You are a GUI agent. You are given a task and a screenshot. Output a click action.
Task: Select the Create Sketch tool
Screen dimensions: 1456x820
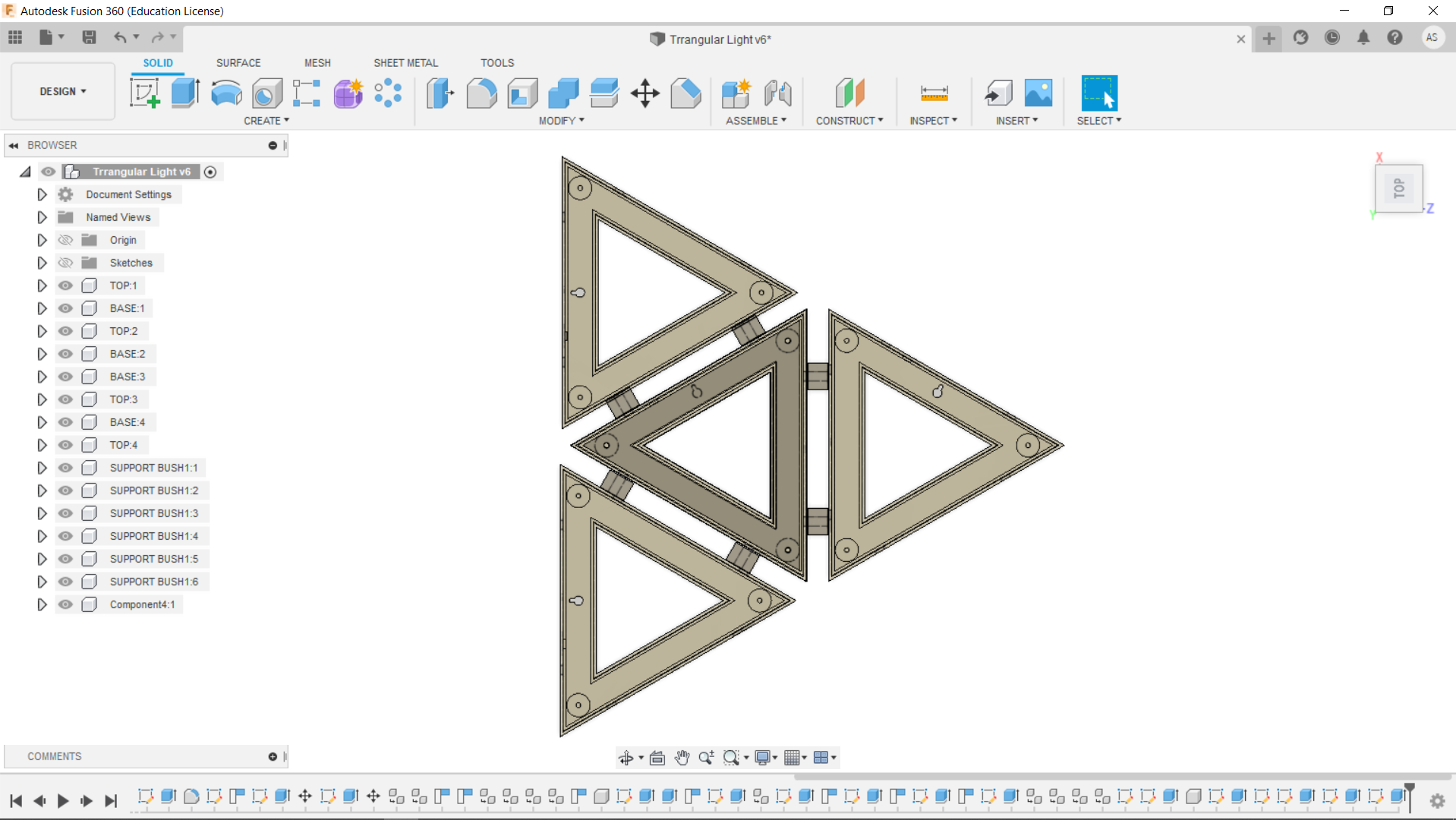144,93
